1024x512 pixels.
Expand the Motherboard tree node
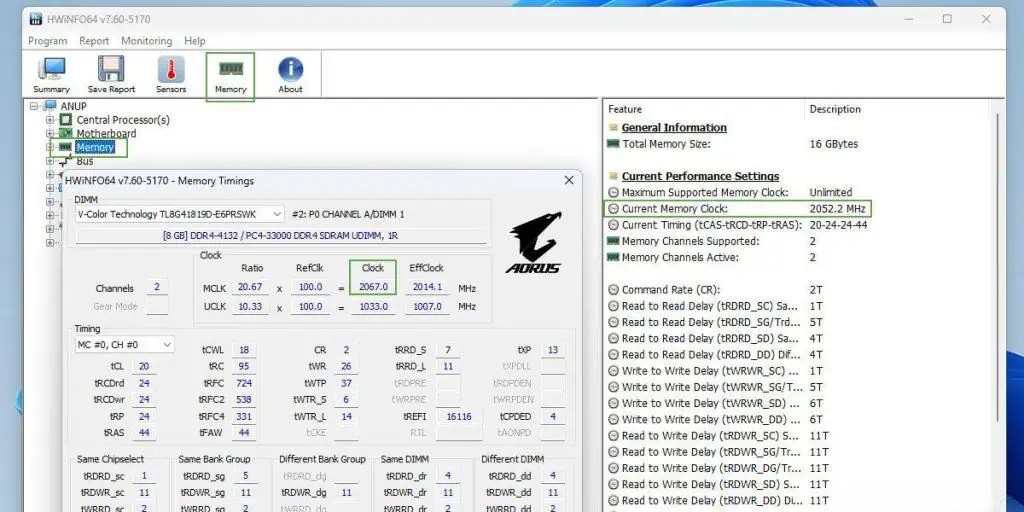tap(50, 133)
